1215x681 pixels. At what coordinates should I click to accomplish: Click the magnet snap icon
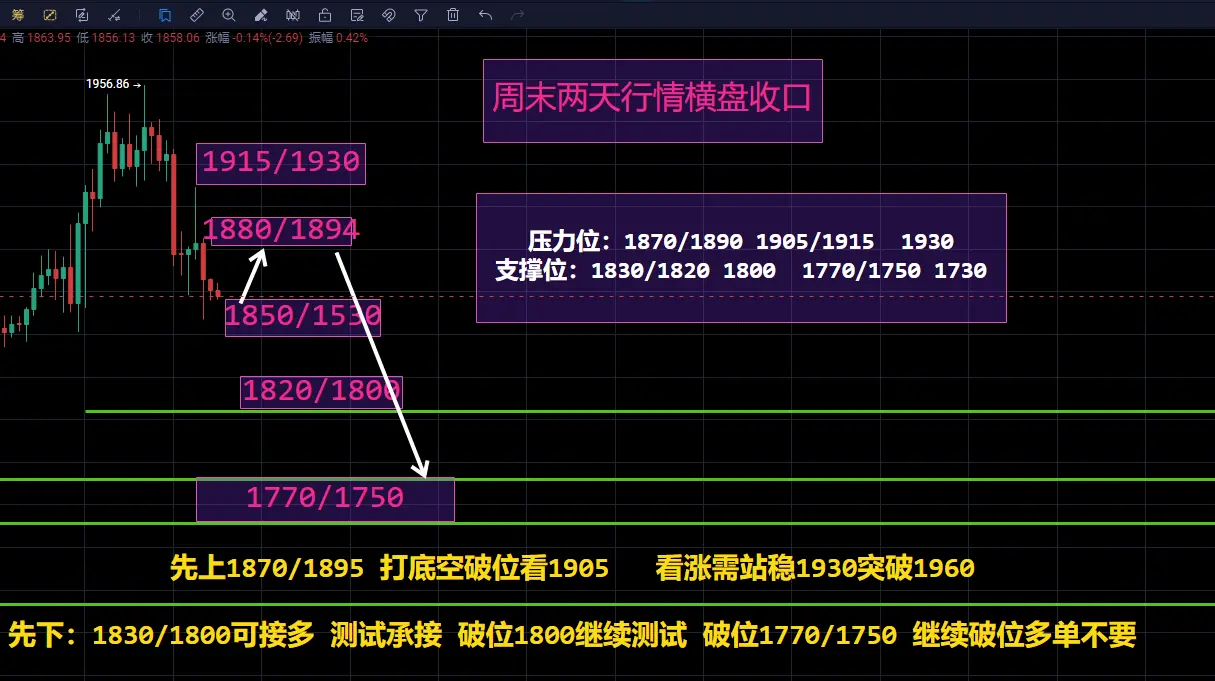pyautogui.click(x=389, y=15)
